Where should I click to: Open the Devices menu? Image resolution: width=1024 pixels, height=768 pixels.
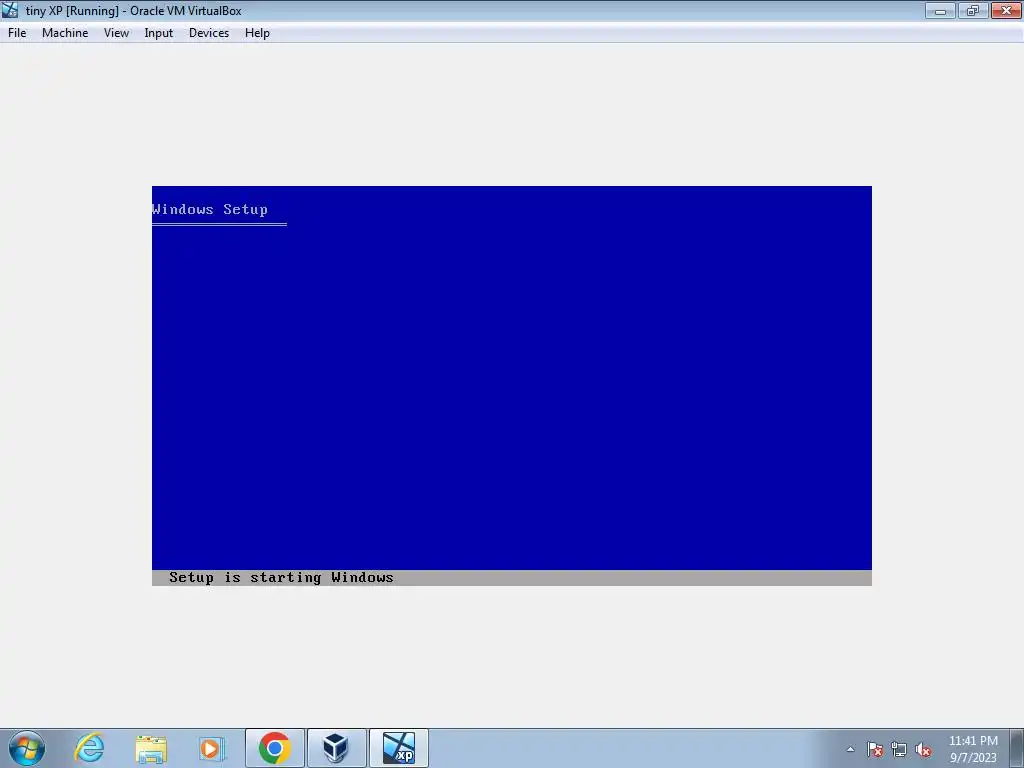[209, 33]
